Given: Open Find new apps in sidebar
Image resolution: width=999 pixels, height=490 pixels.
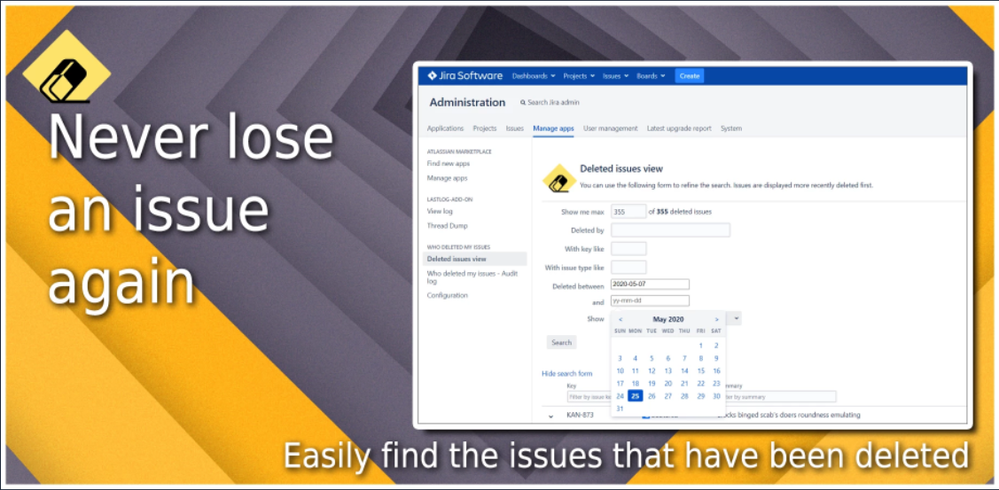Looking at the screenshot, I should [449, 164].
